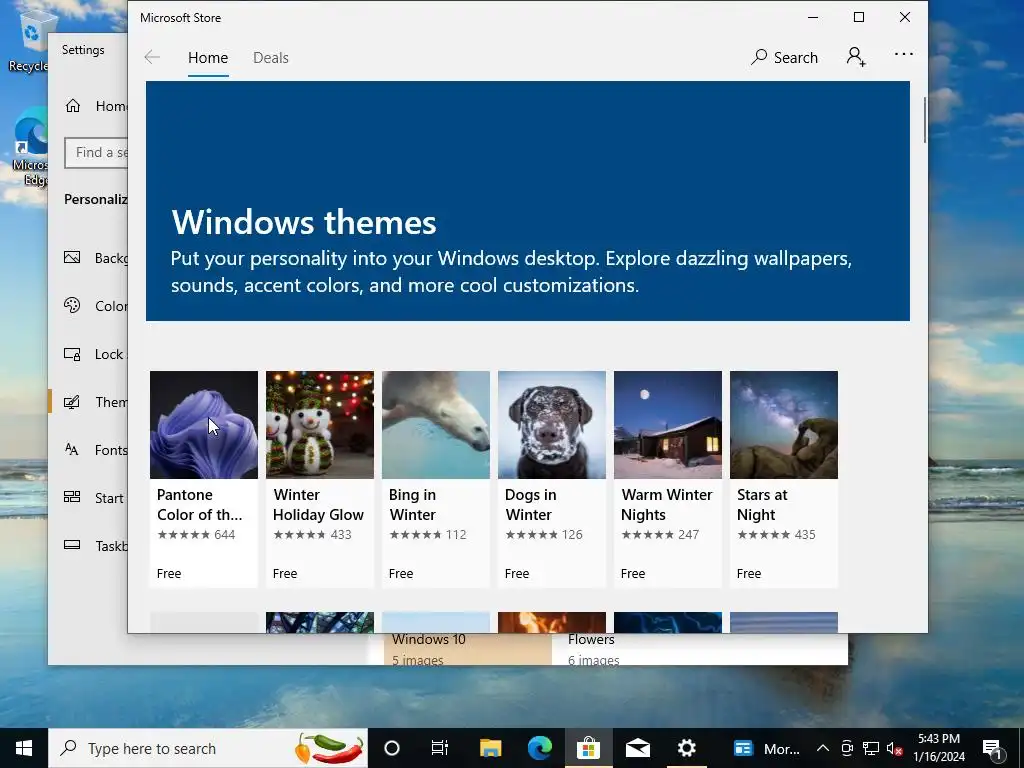Open Search in Microsoft Store
This screenshot has width=1024, height=768.
pos(784,57)
